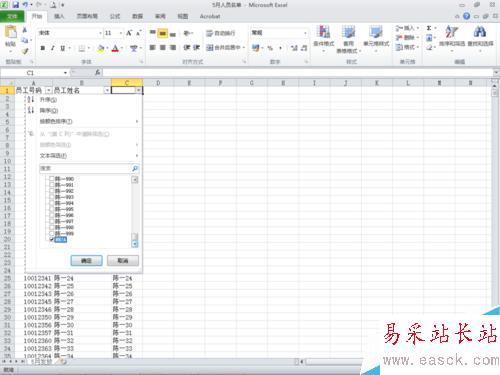500x375 pixels.
Task: Click the Excel Help question mark icon
Action: click(x=467, y=16)
